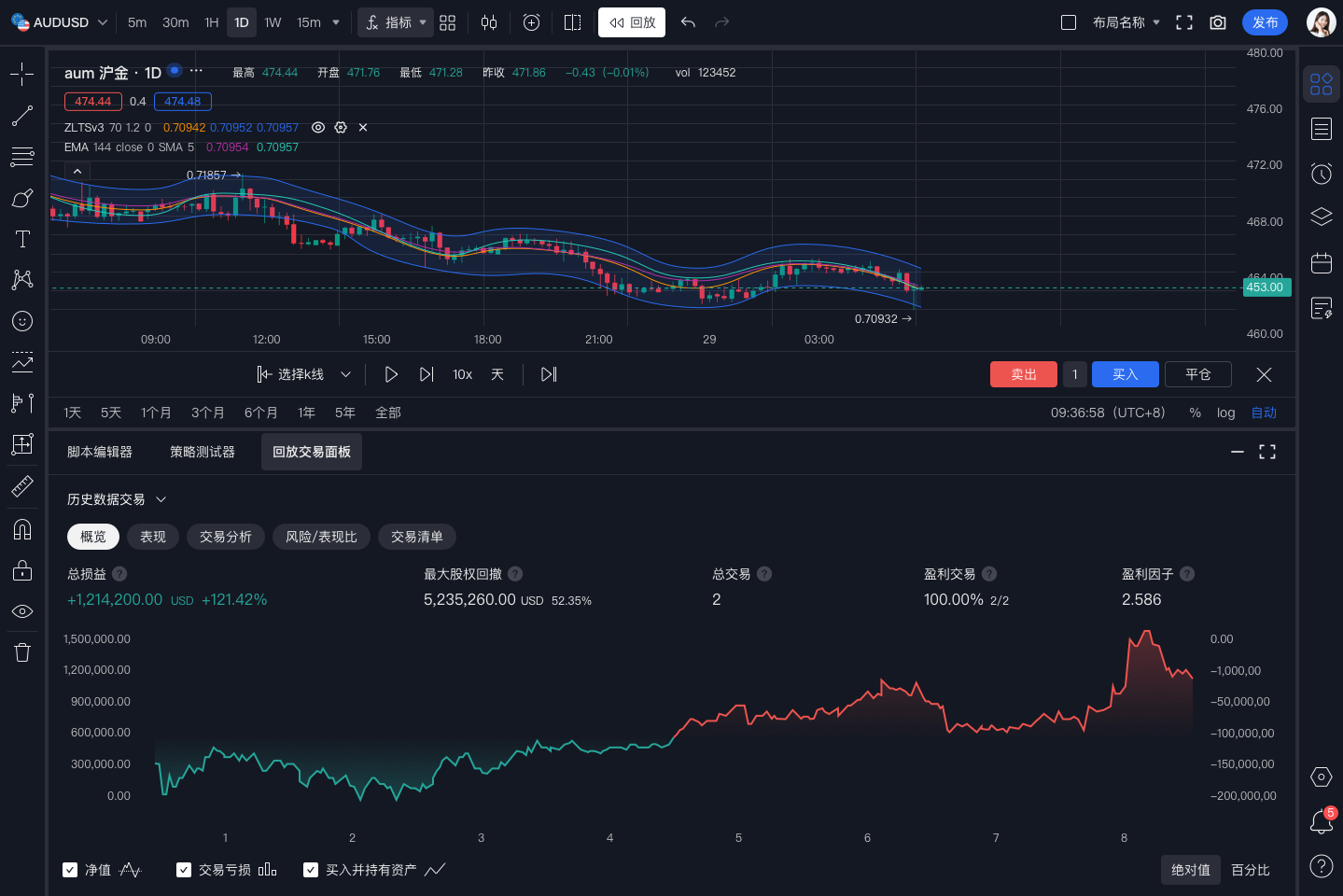
Task: Delete drawings with trash icon
Action: coord(22,652)
